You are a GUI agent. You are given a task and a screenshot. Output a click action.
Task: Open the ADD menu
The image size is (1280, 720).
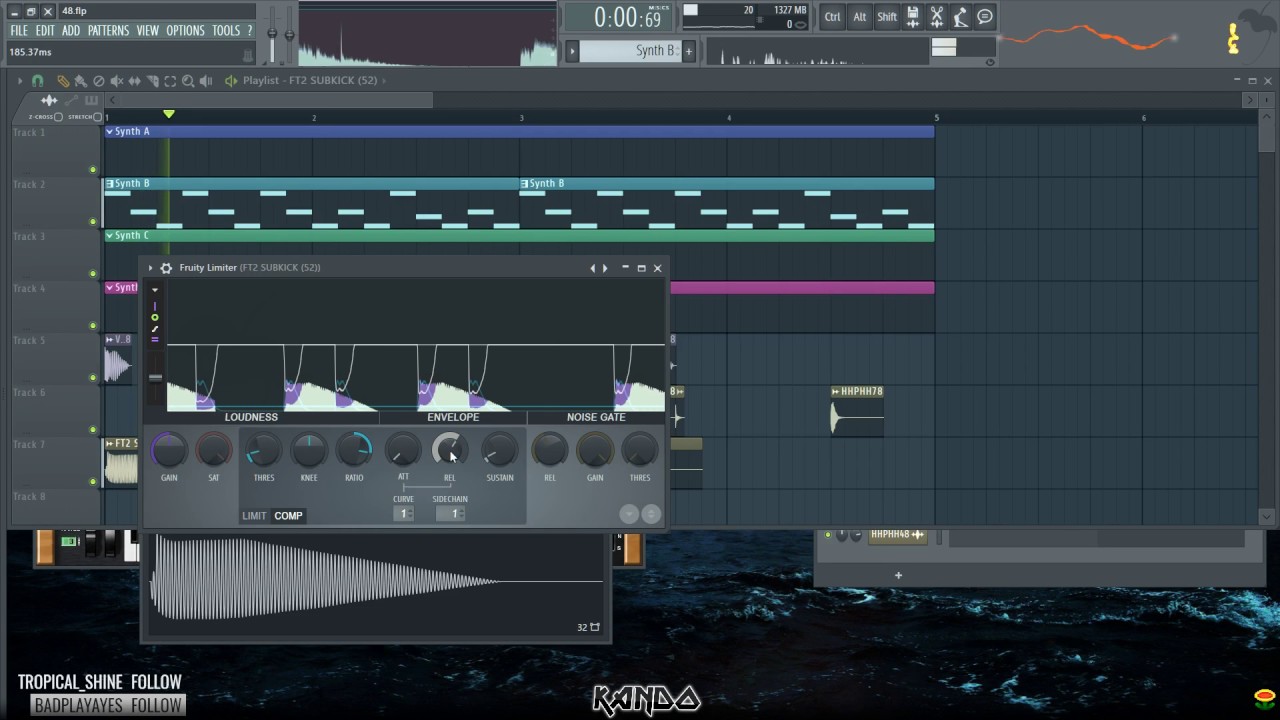(x=71, y=31)
